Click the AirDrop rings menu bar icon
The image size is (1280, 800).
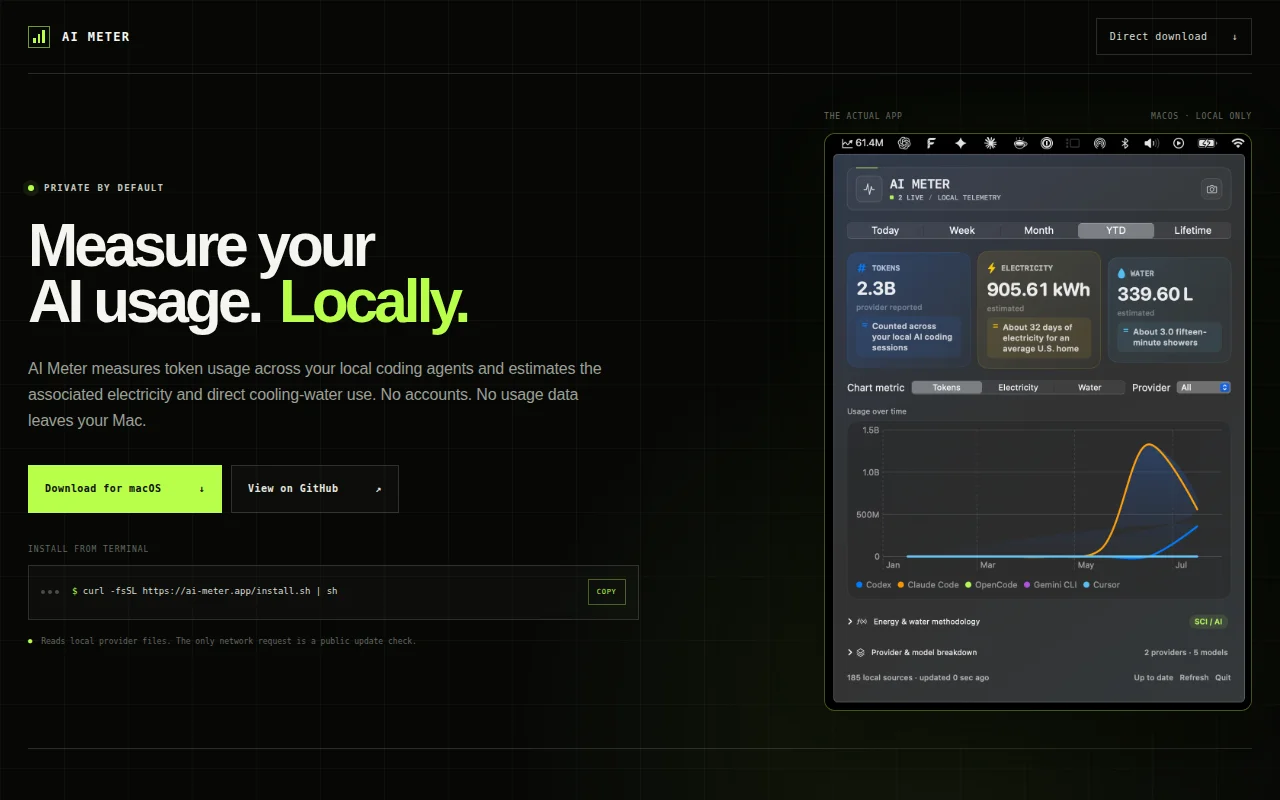click(1099, 143)
